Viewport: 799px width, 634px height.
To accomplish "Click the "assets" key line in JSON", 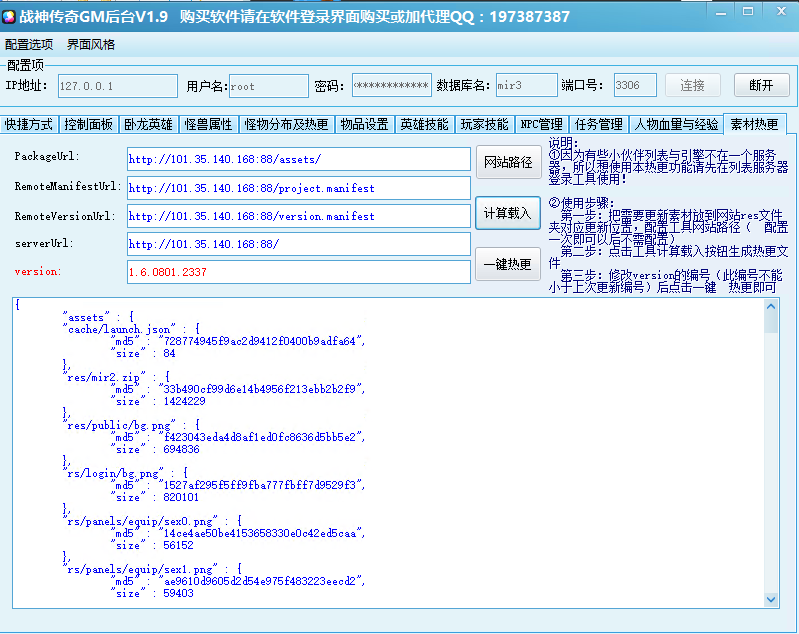I will 98,317.
